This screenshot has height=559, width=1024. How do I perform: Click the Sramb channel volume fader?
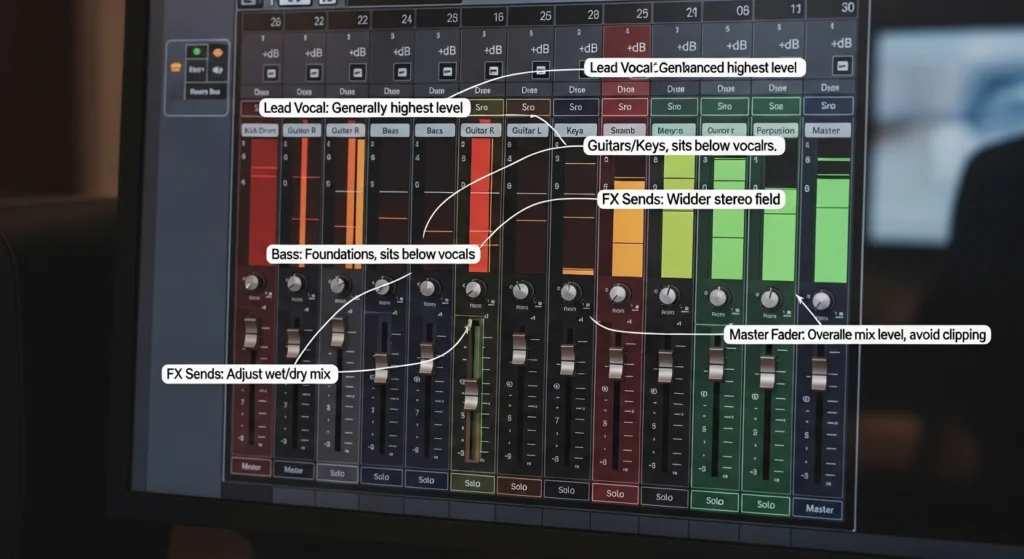616,364
